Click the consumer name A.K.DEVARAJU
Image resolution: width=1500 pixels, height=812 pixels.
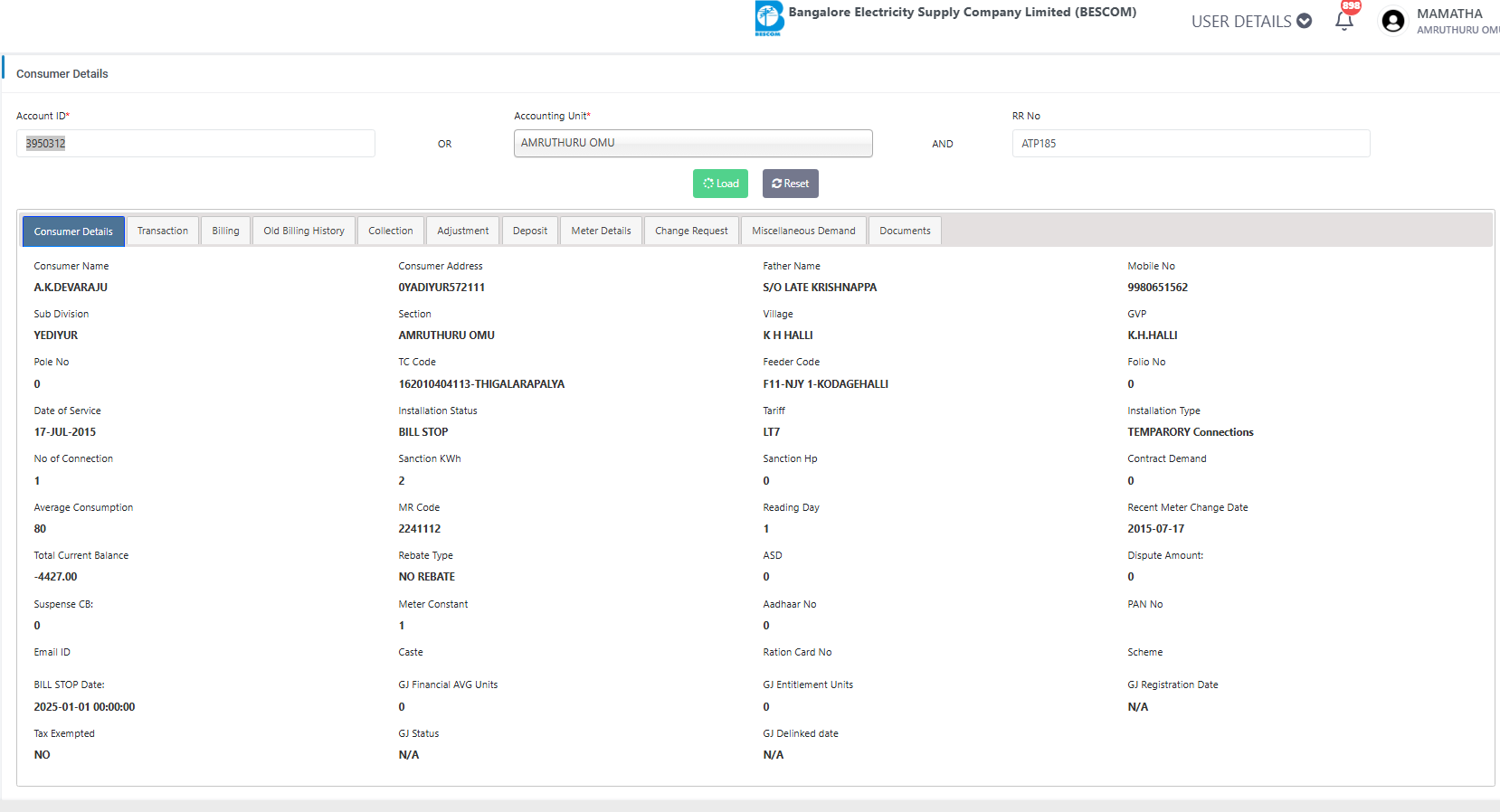71,288
